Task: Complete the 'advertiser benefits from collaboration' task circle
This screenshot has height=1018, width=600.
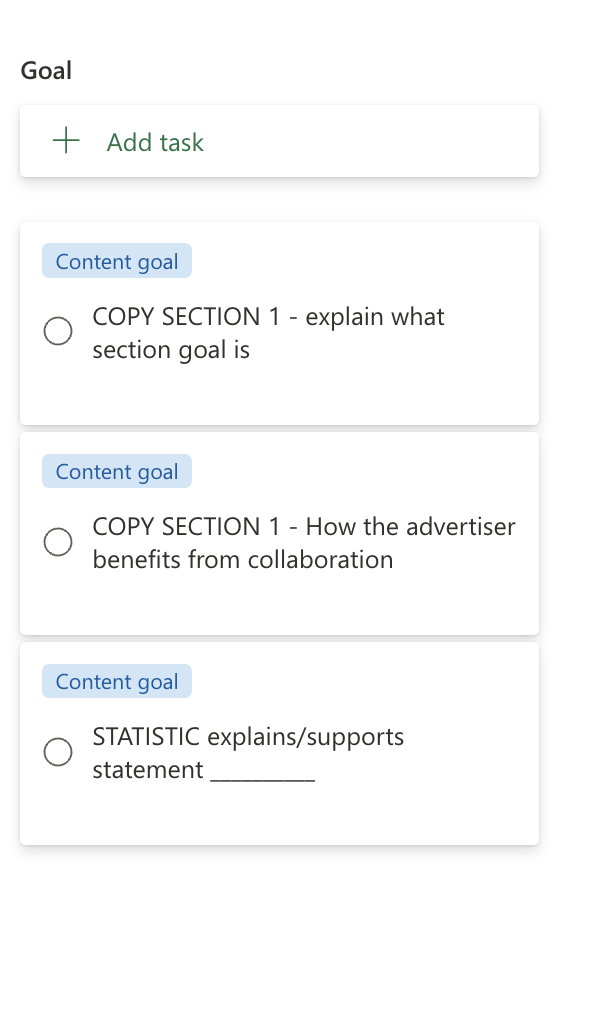Action: click(58, 541)
